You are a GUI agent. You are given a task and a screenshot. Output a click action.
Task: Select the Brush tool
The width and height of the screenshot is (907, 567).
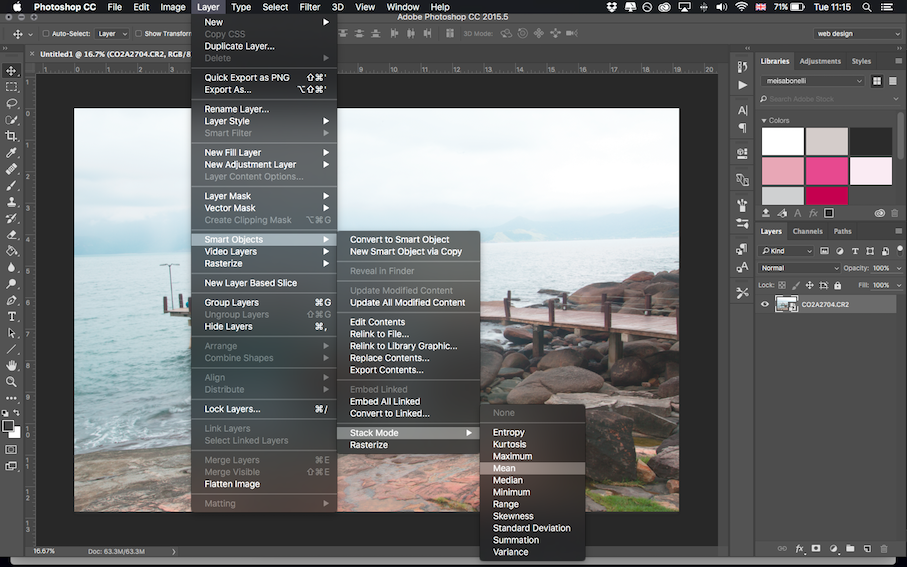click(x=11, y=185)
